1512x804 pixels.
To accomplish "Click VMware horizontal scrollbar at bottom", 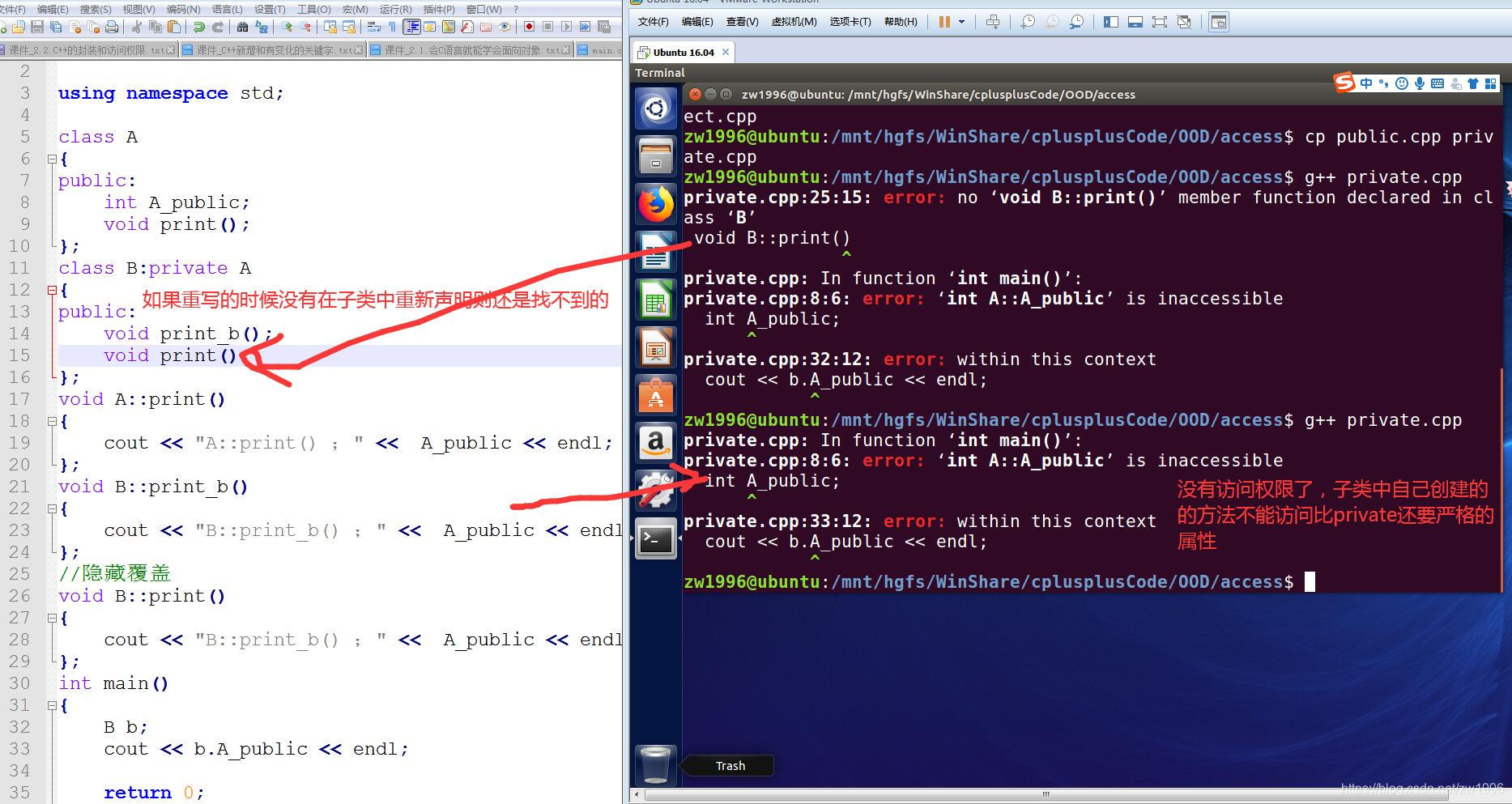I will click(x=1045, y=794).
